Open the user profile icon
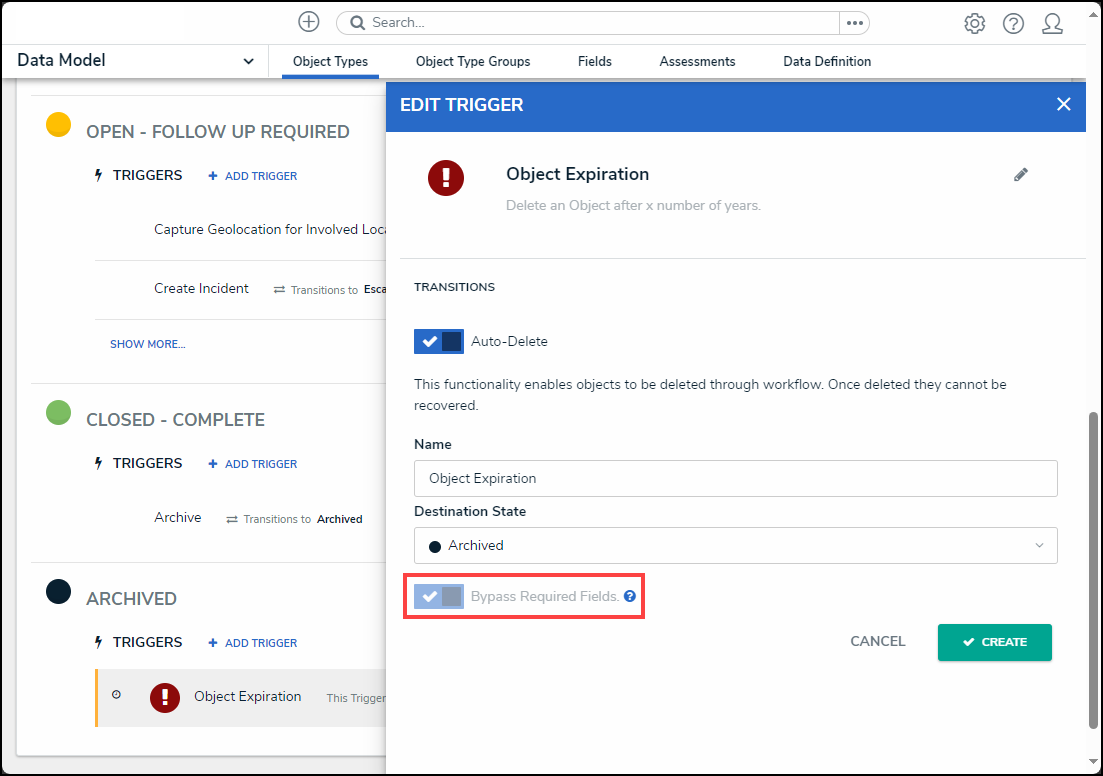The width and height of the screenshot is (1103, 776). (x=1052, y=24)
